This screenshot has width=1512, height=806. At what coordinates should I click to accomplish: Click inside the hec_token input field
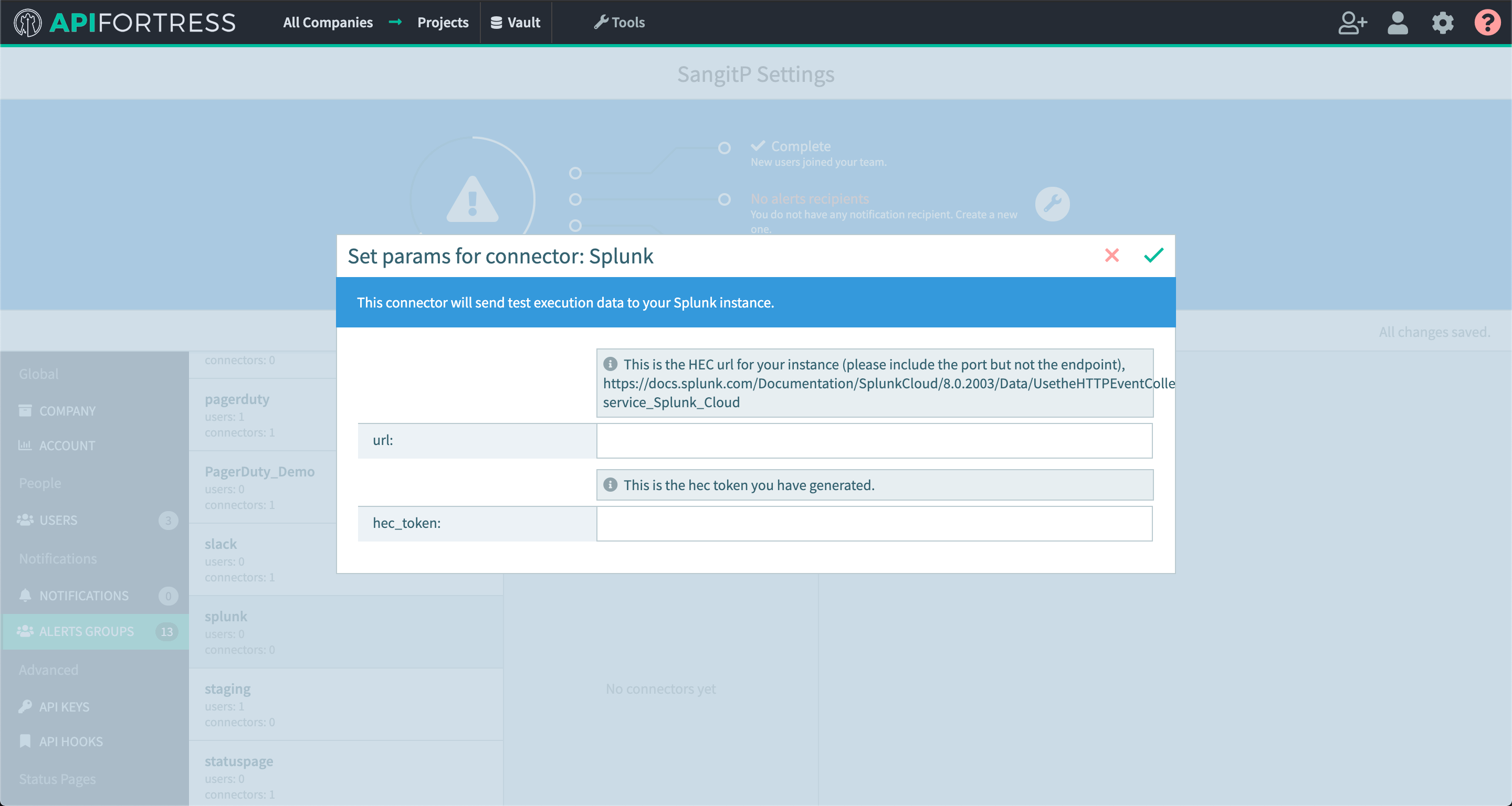coord(874,524)
